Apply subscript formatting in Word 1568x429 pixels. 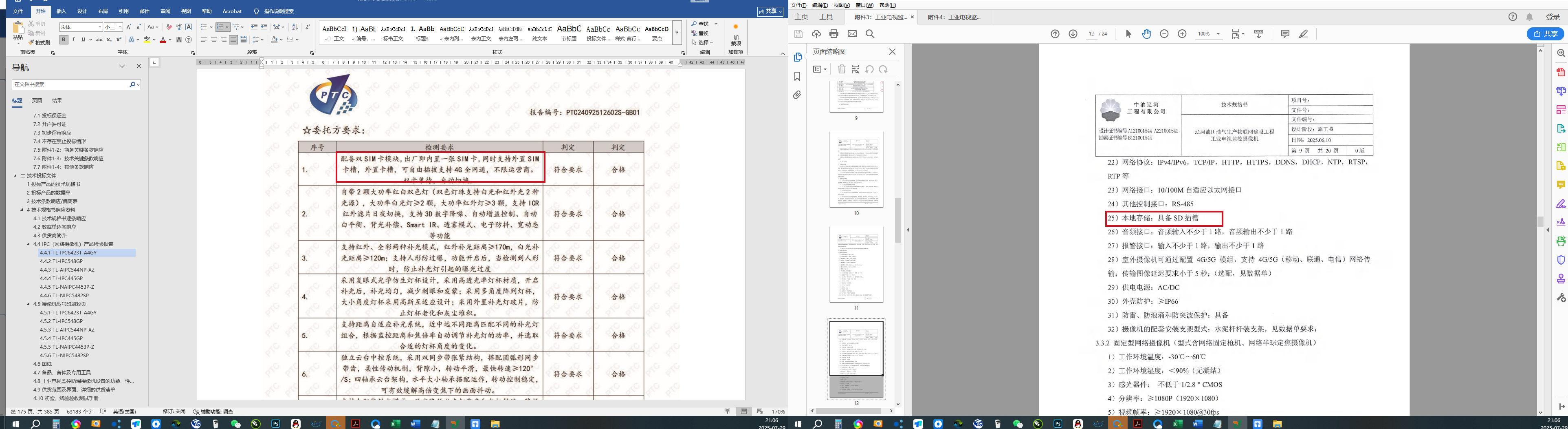109,40
